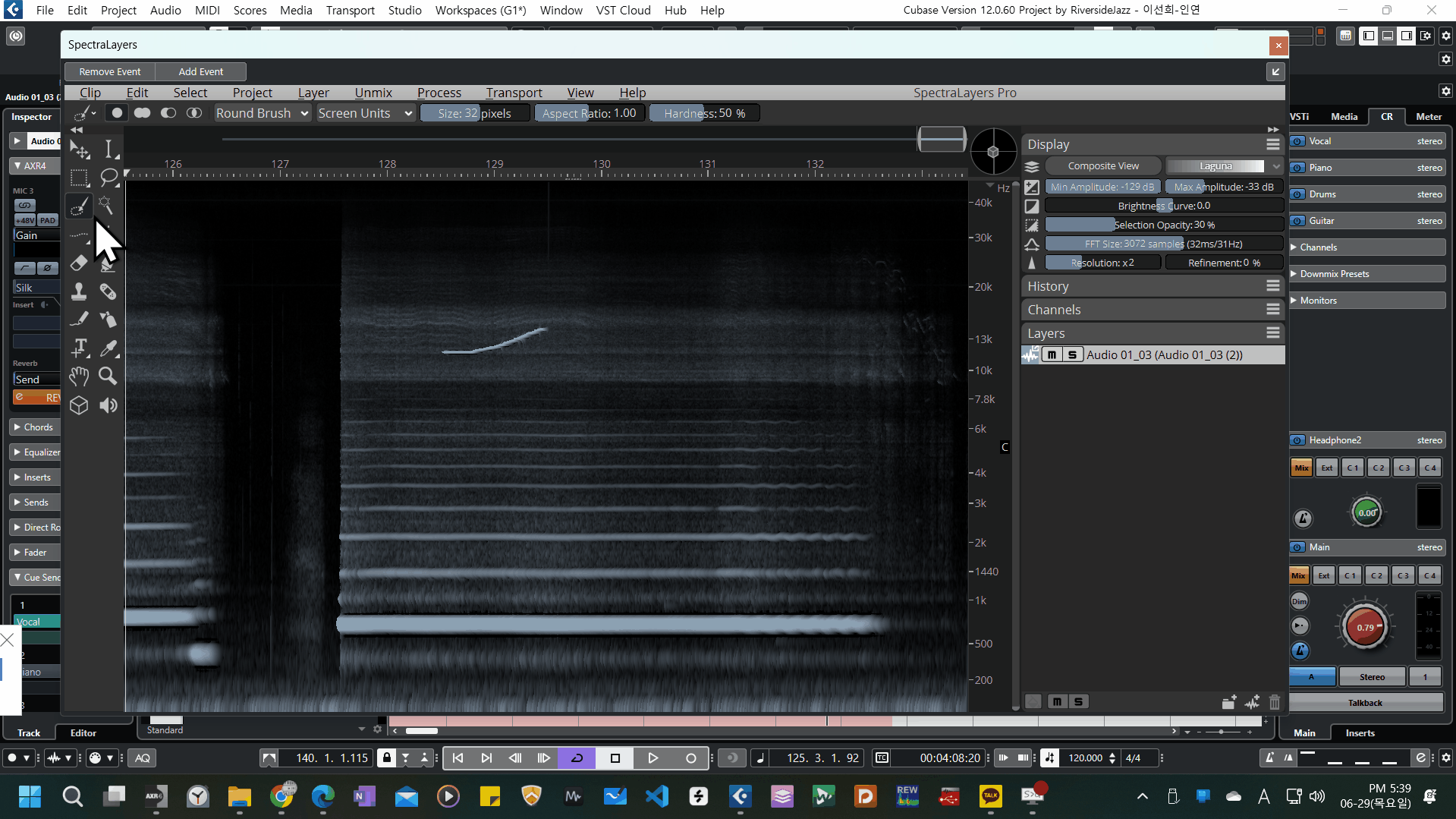
Task: Click the Remove Event button
Action: point(110,71)
